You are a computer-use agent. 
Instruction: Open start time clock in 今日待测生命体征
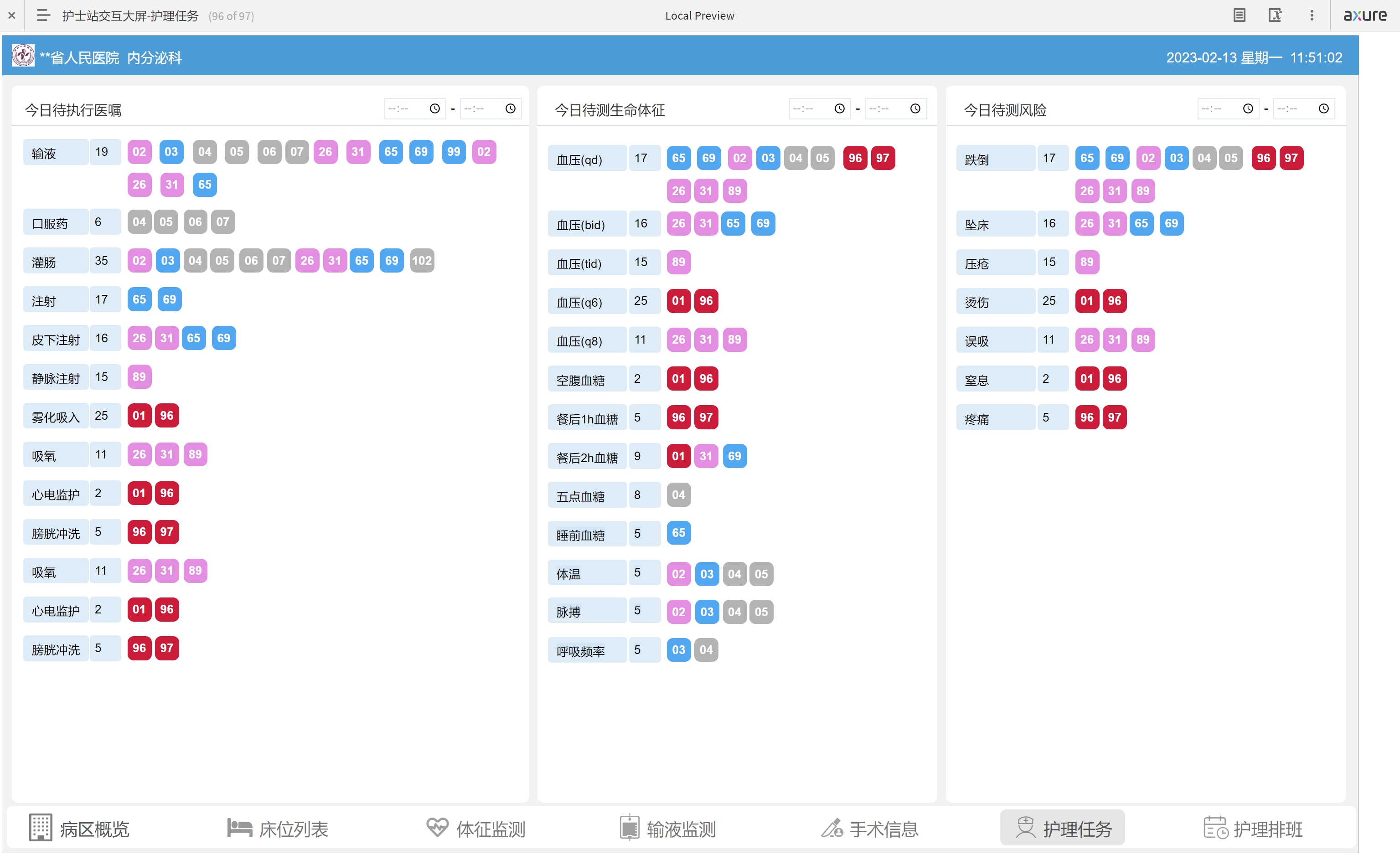point(840,108)
